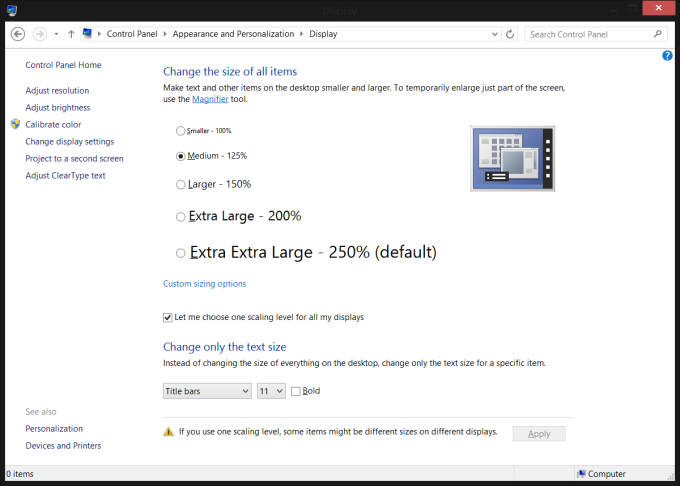The height and width of the screenshot is (486, 680).
Task: Open Devices and Printers link
Action: tap(63, 446)
